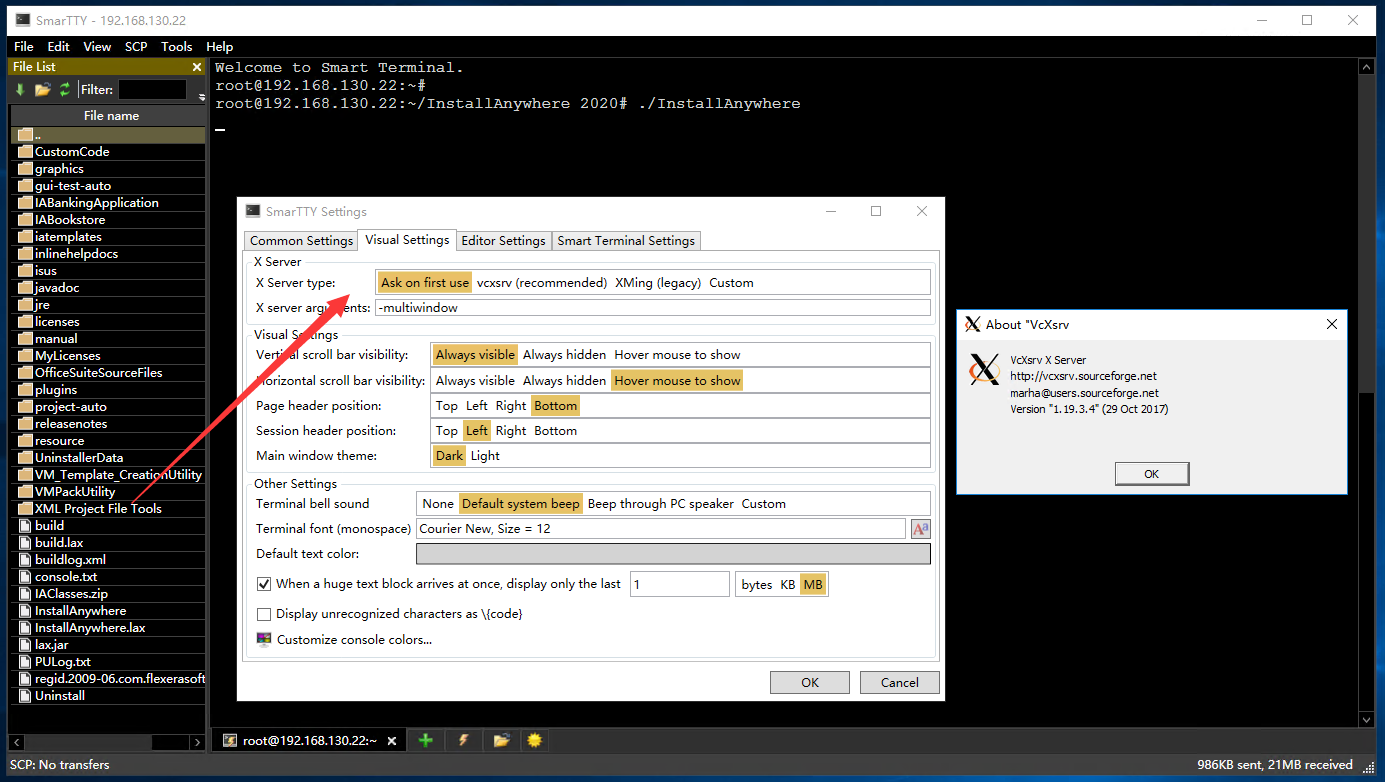
Task: Click OK in SmarTTY Settings dialog
Action: point(810,682)
